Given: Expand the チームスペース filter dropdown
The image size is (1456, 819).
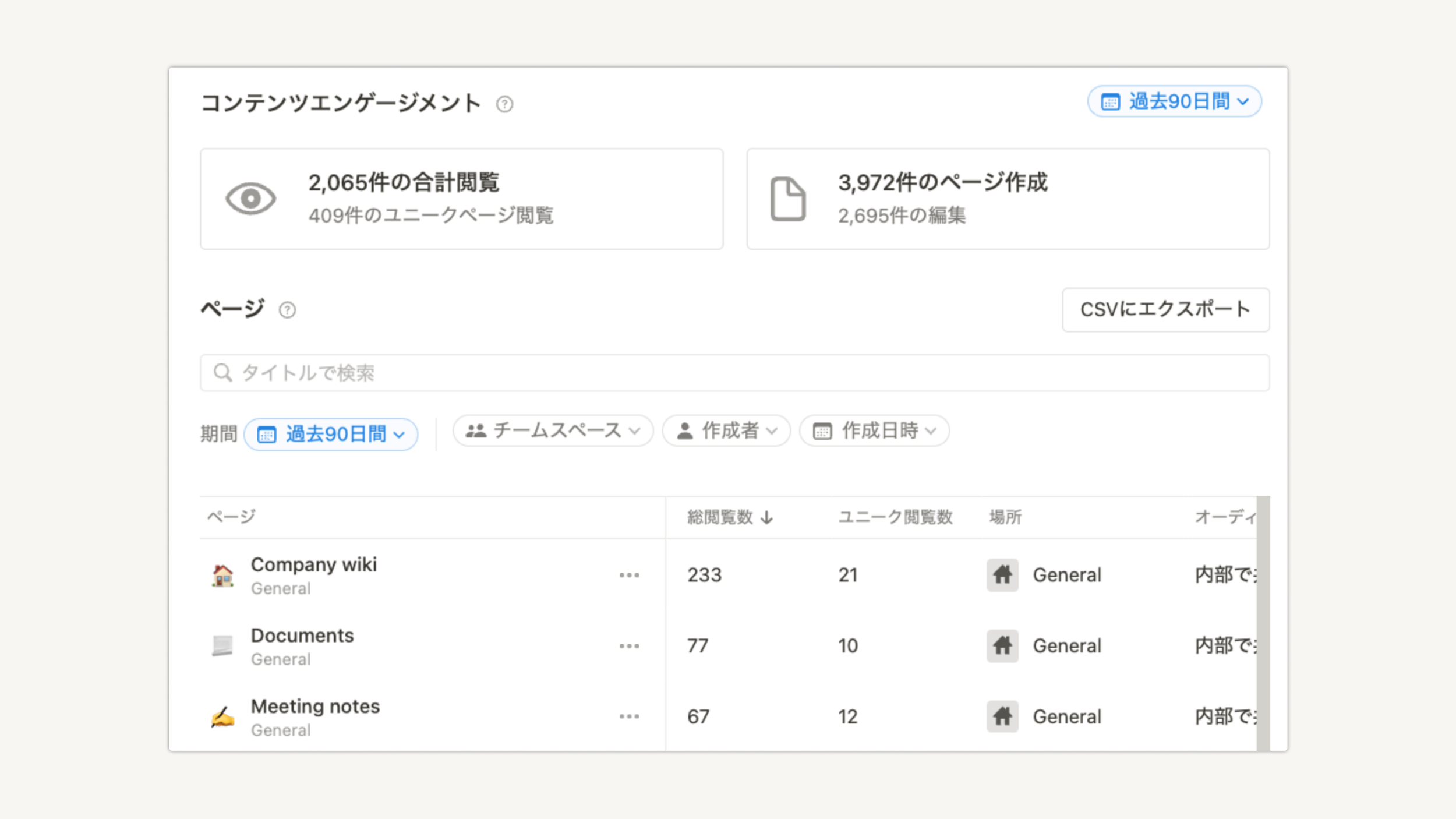Looking at the screenshot, I should point(553,430).
